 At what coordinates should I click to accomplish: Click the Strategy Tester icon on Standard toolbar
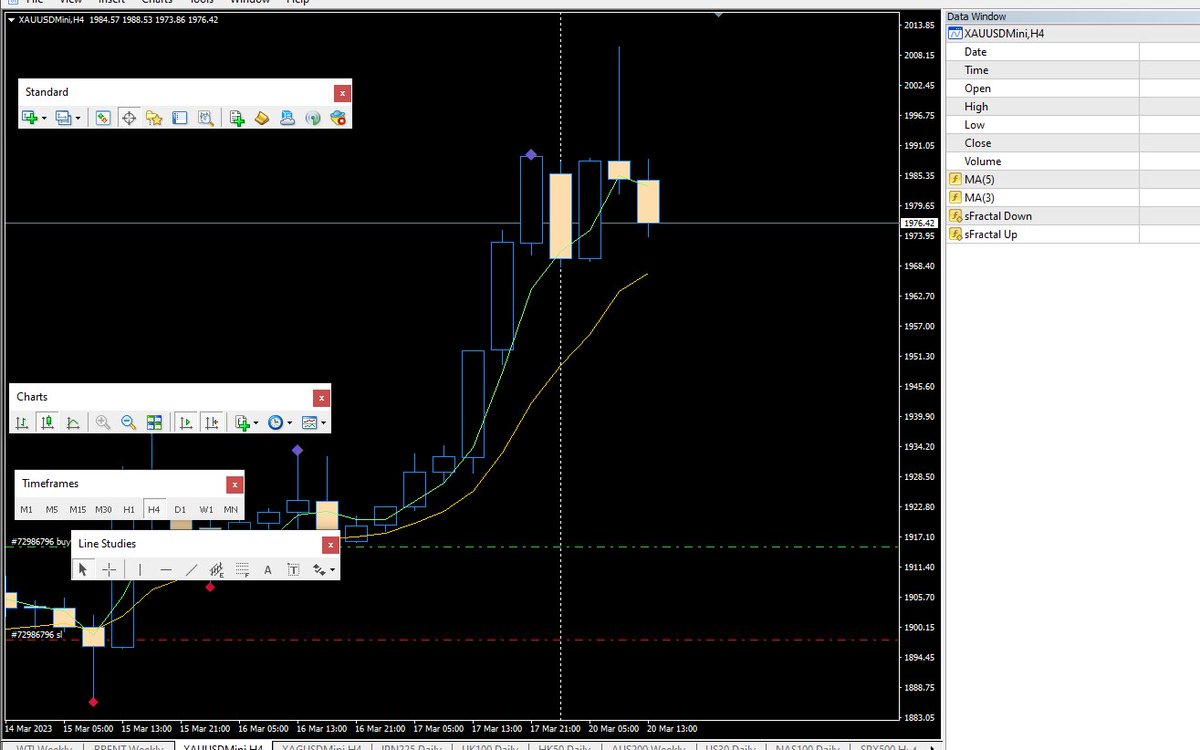point(206,118)
